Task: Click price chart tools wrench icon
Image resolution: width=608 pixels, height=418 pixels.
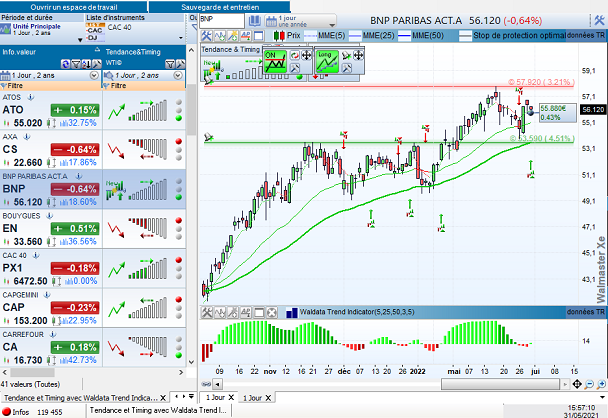Action: click(207, 36)
